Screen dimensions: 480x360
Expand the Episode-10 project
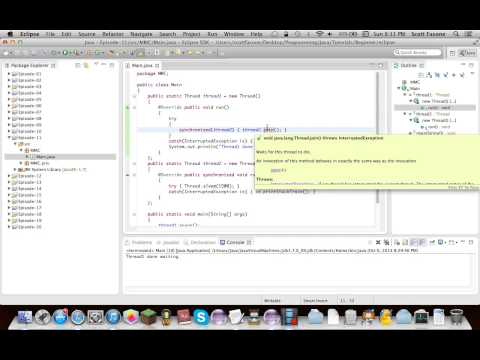click(x=9, y=131)
